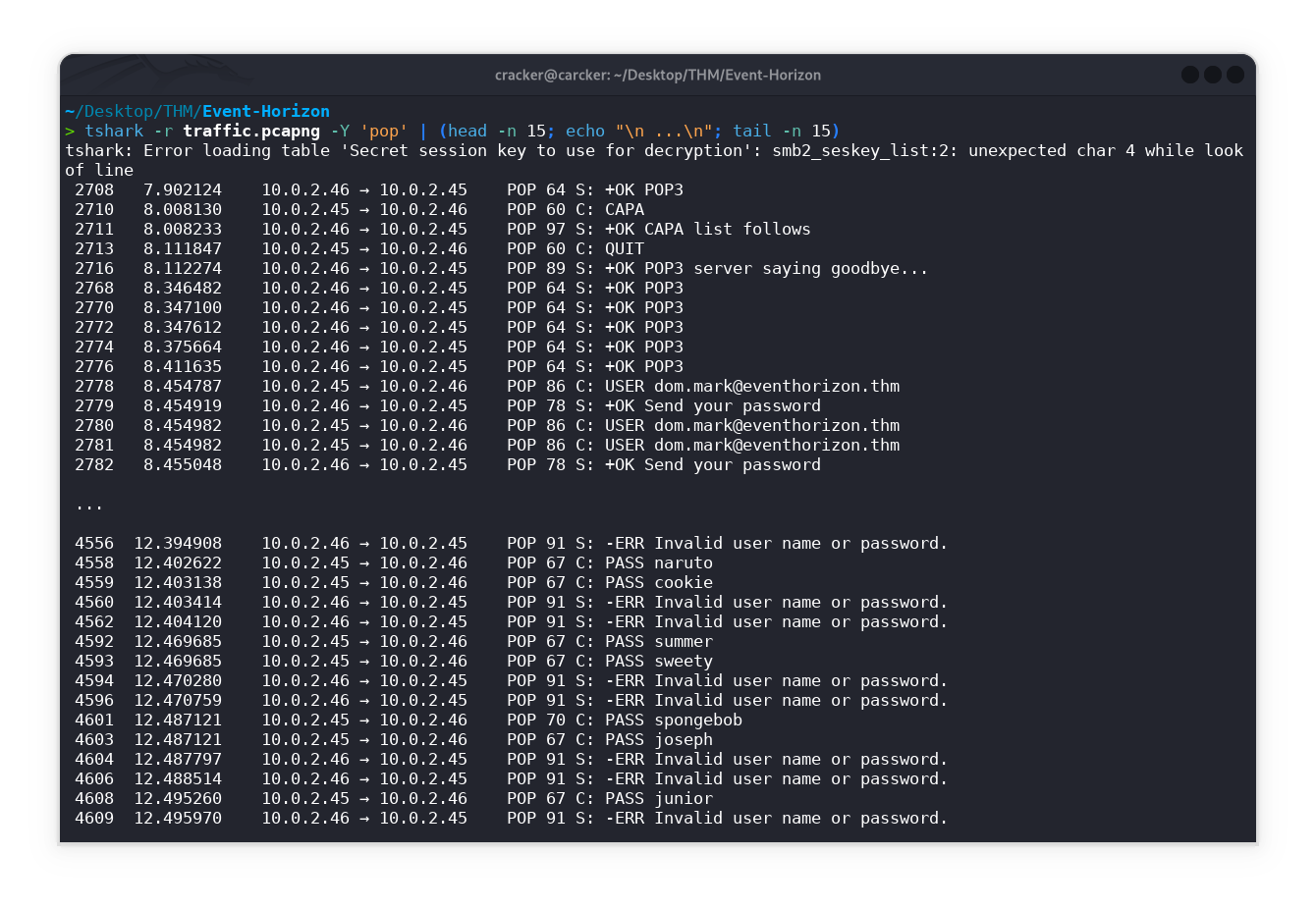1316x908 pixels.
Task: Close the terminal window
Action: click(x=1235, y=75)
